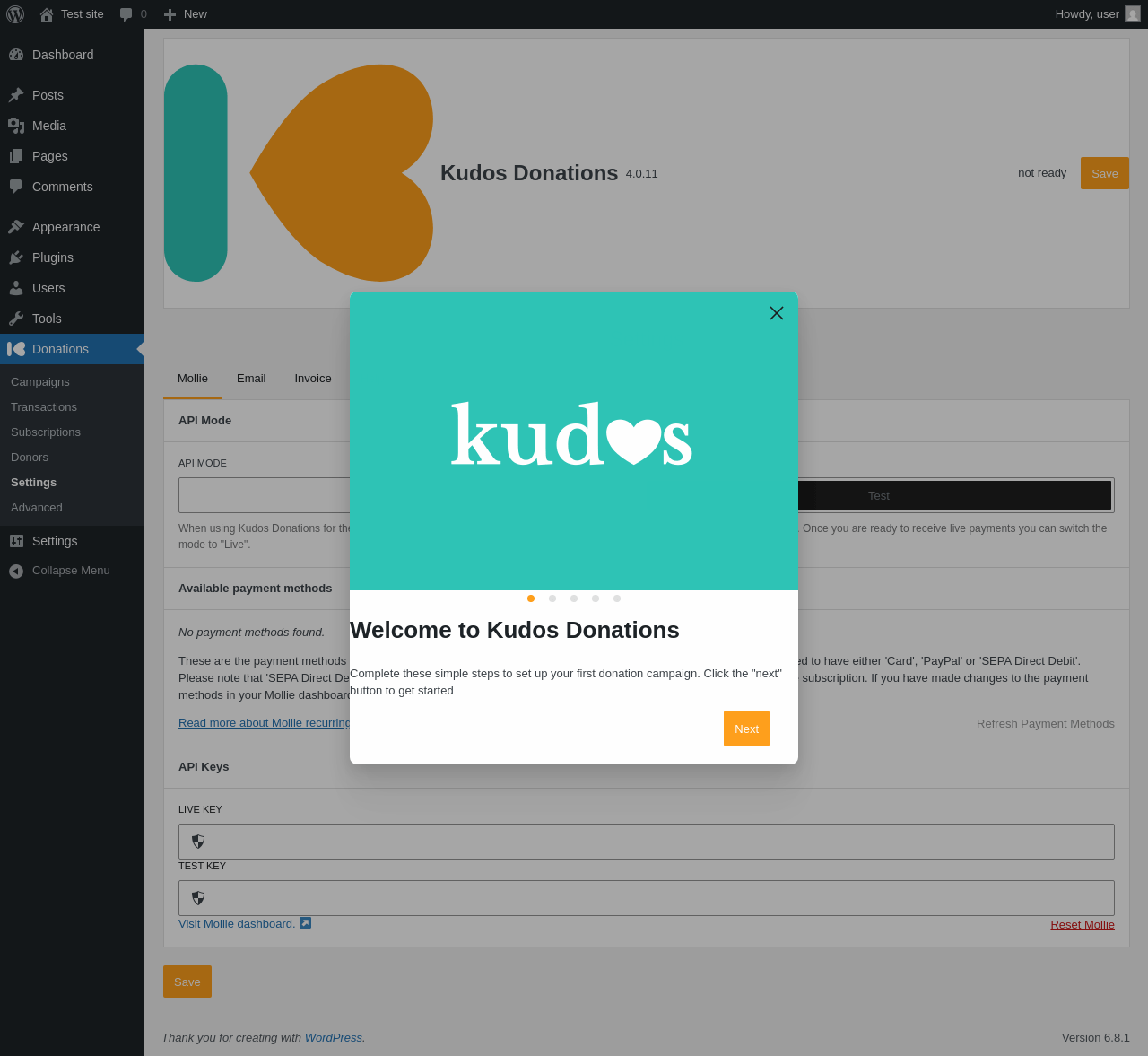This screenshot has width=1148, height=1056.
Task: Open the New content menu label
Action: [196, 14]
